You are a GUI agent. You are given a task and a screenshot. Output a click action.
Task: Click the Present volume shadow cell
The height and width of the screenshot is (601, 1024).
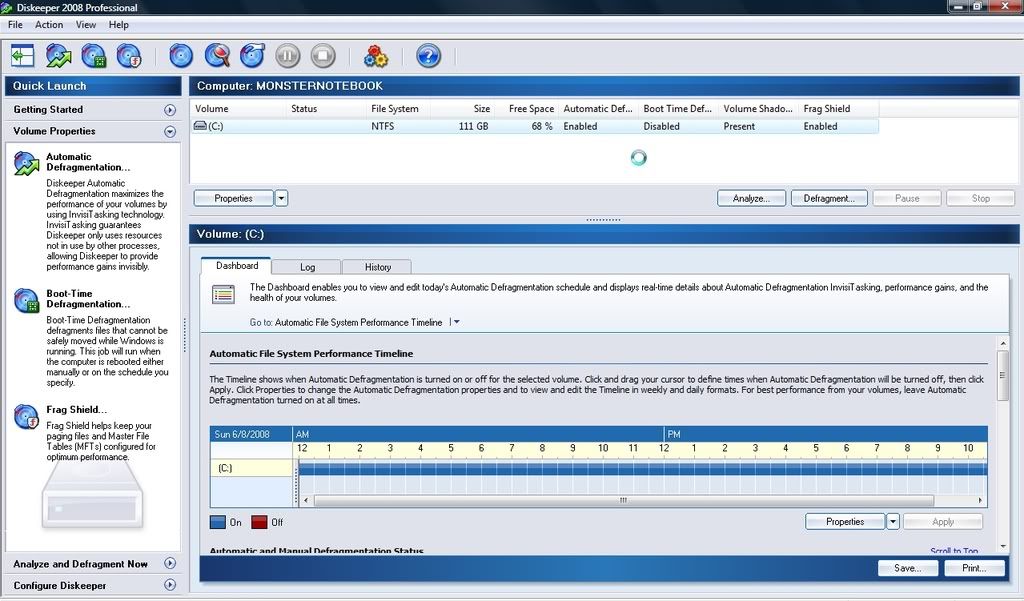click(739, 126)
